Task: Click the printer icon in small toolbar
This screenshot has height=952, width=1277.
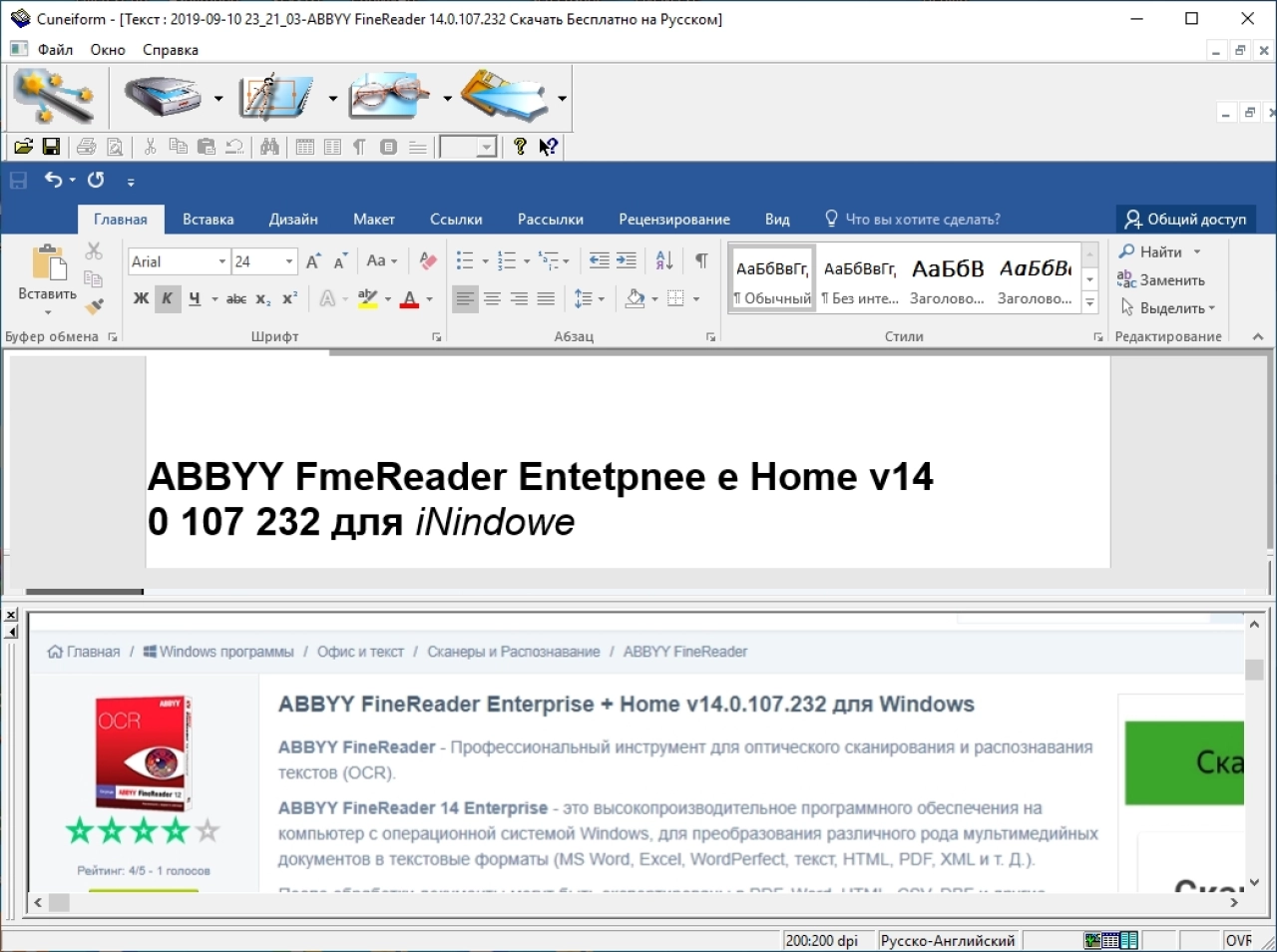Action: [87, 147]
